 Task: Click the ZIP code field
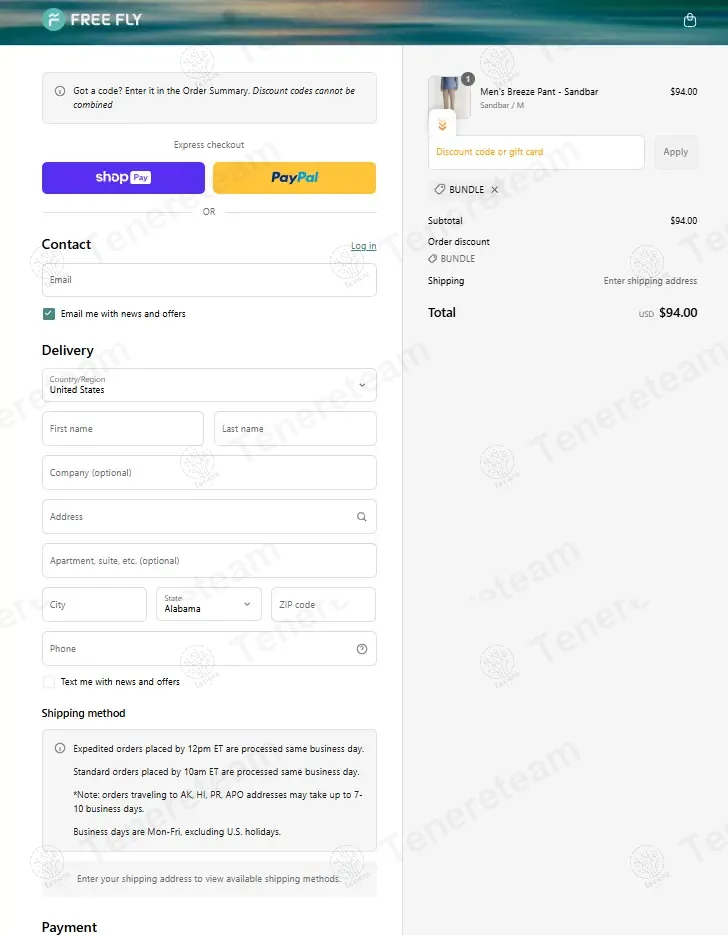click(x=323, y=604)
